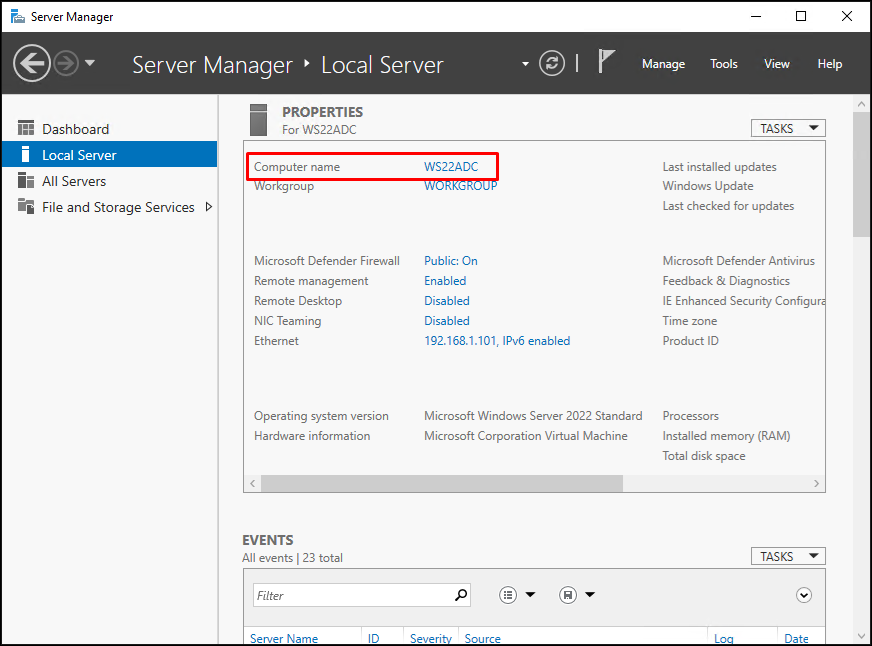Expand the File and Storage Services arrow
872x646 pixels.
209,207
